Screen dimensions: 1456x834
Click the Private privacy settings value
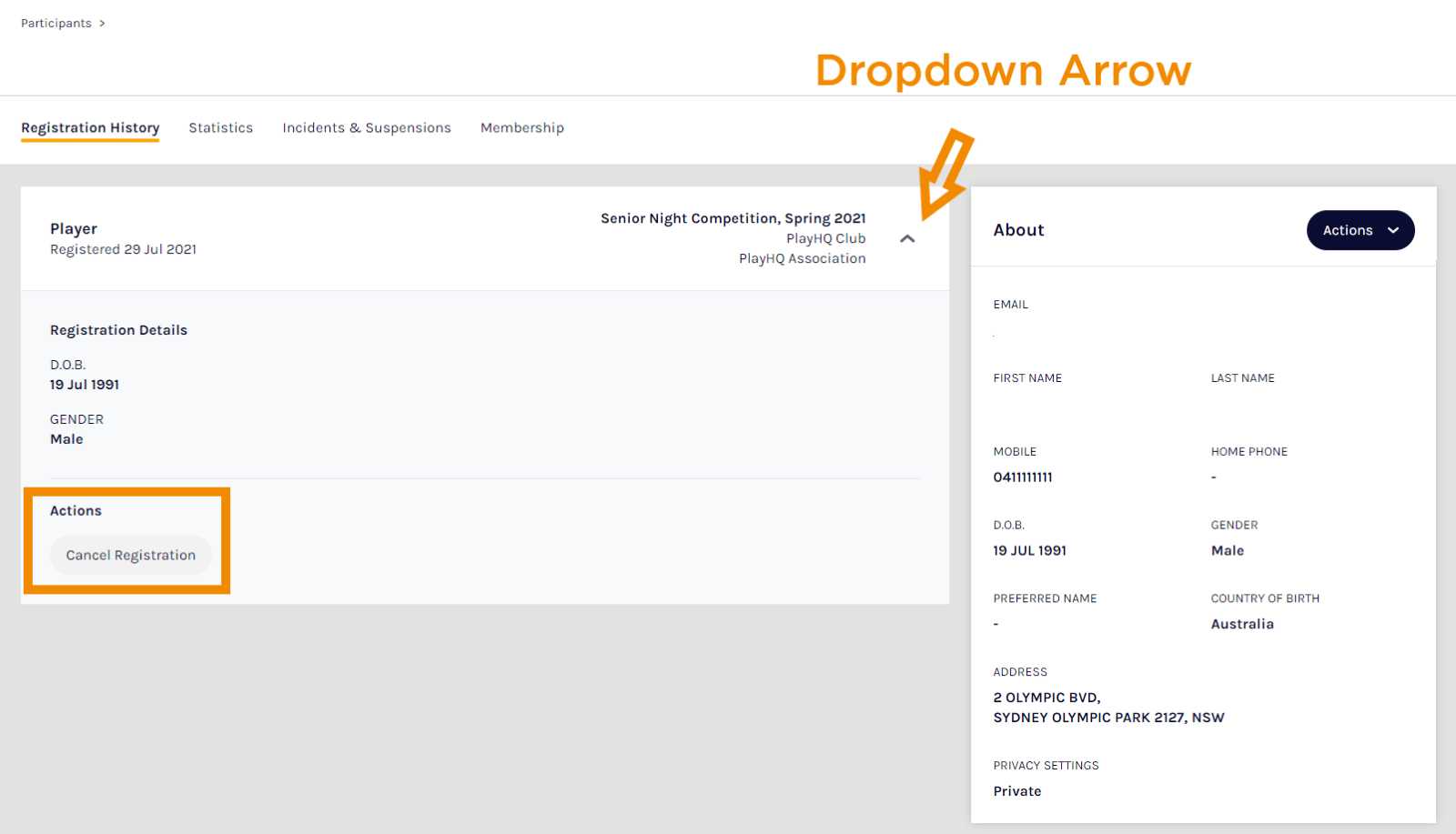[x=1016, y=791]
